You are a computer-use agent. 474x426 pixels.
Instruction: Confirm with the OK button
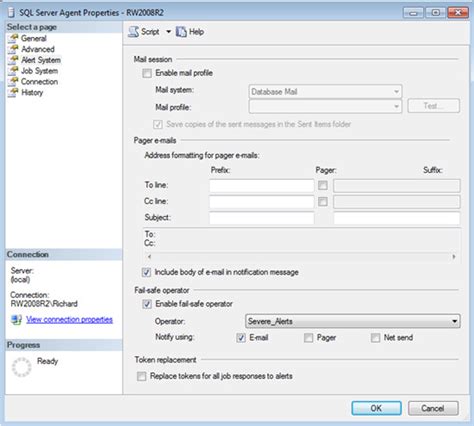pos(376,408)
